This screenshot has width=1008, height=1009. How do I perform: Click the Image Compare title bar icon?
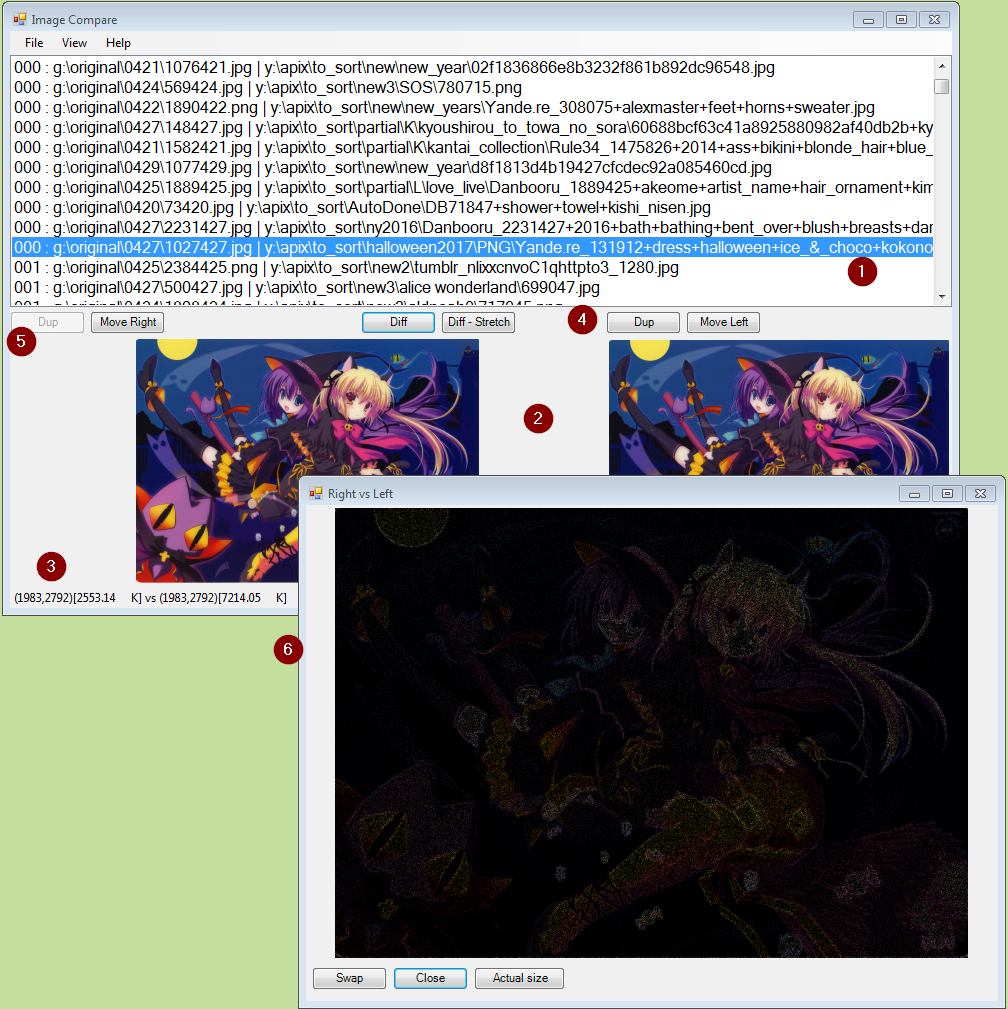(20, 19)
